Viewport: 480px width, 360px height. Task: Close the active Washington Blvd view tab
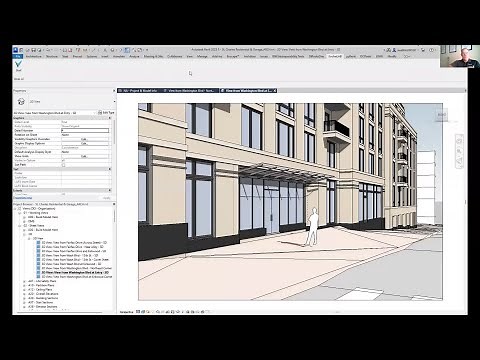pos(275,90)
